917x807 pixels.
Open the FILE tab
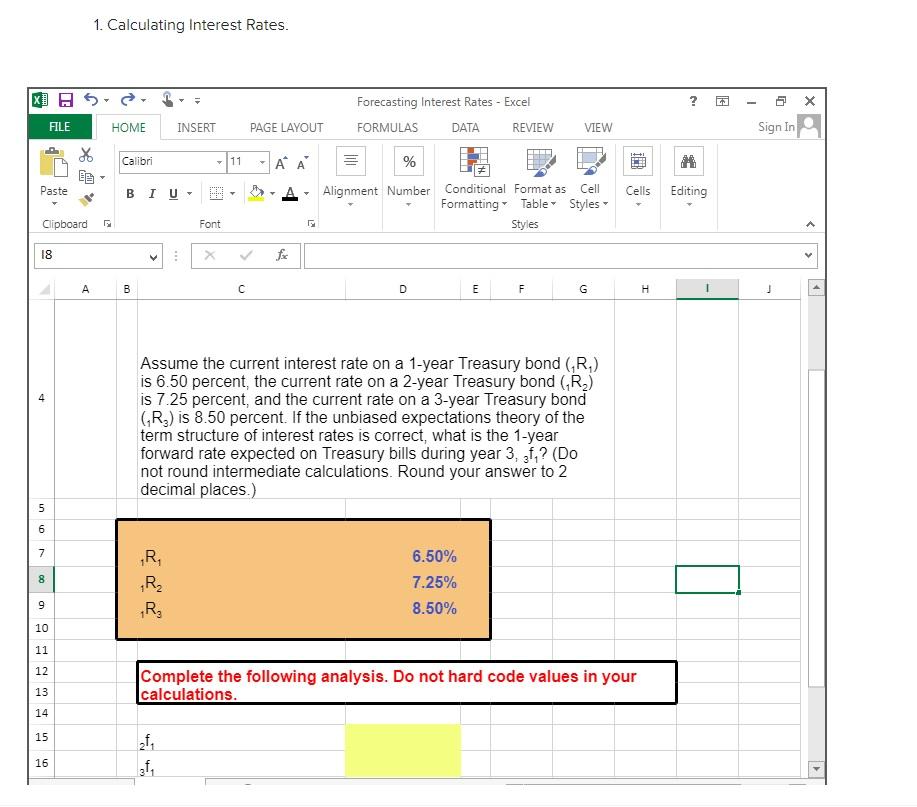(60, 127)
